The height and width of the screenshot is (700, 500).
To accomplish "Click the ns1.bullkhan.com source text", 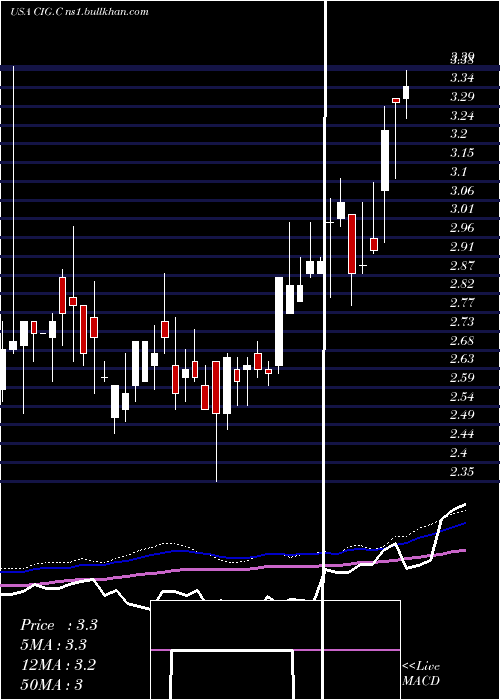I will pyautogui.click(x=105, y=12).
